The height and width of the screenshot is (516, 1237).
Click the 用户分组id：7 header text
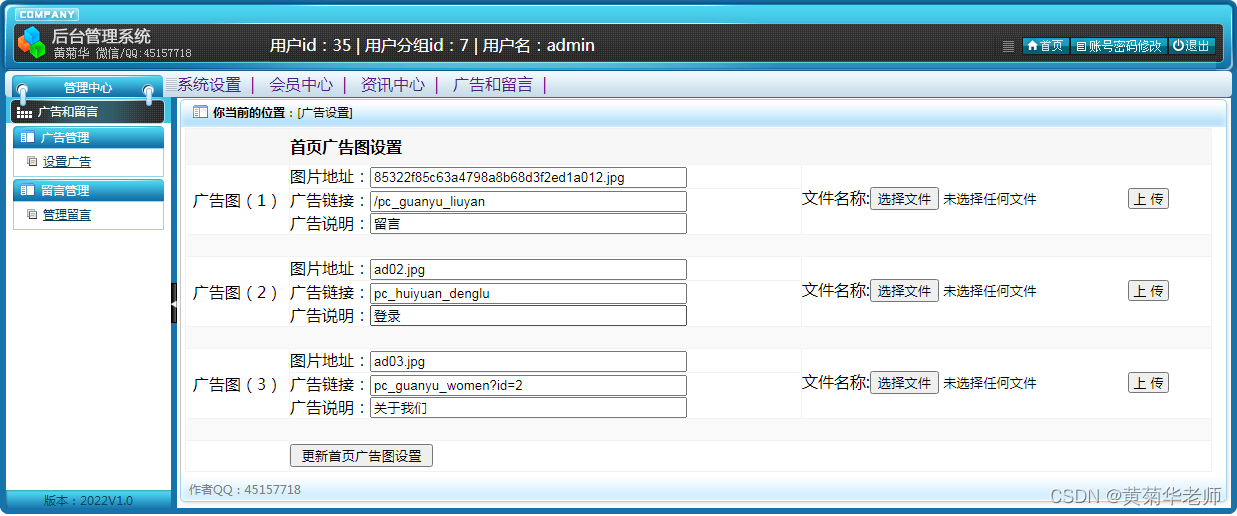click(x=417, y=45)
